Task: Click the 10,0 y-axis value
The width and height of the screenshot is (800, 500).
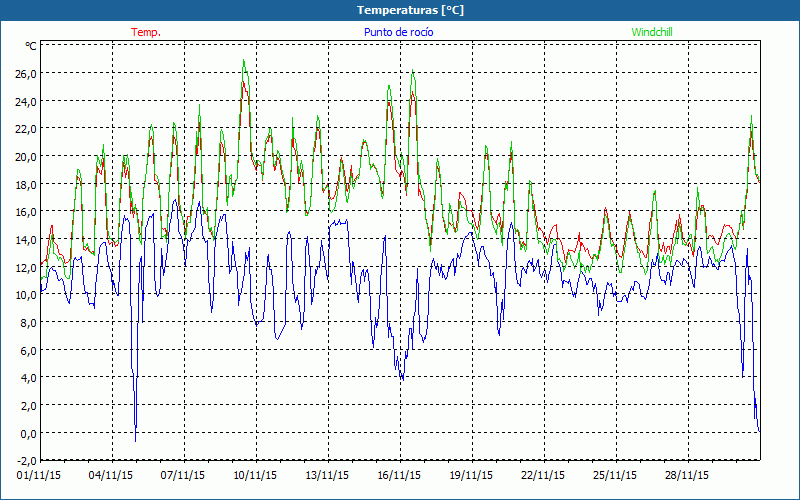Action: click(x=26, y=295)
